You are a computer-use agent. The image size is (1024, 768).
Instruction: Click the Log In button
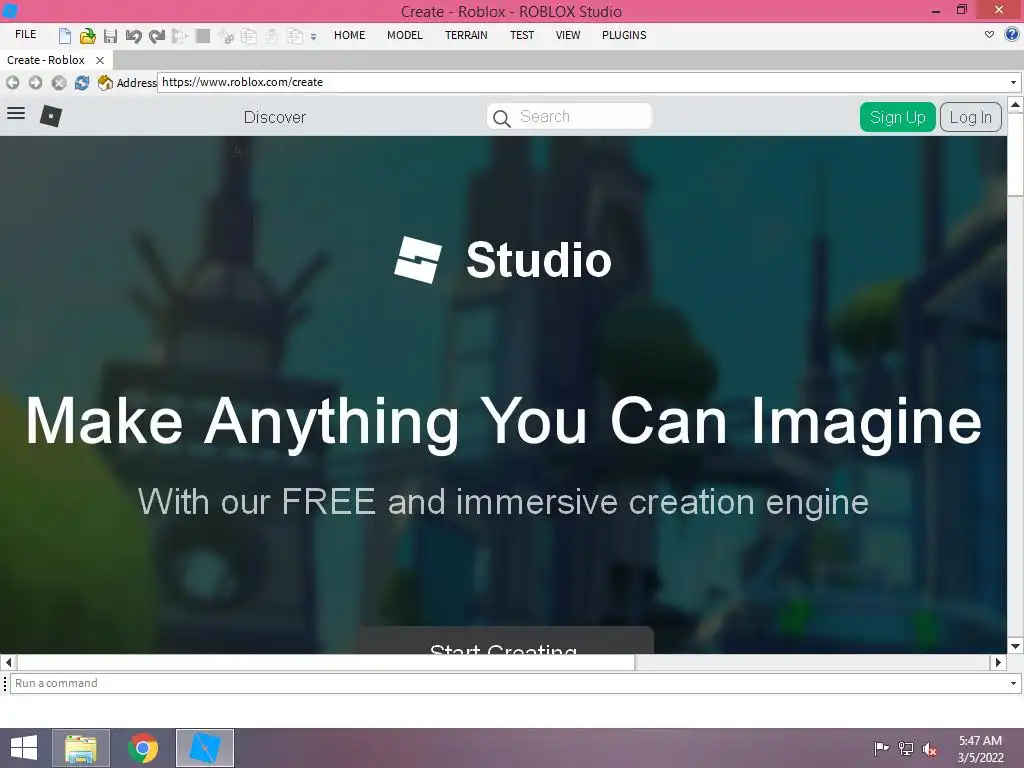click(x=970, y=117)
